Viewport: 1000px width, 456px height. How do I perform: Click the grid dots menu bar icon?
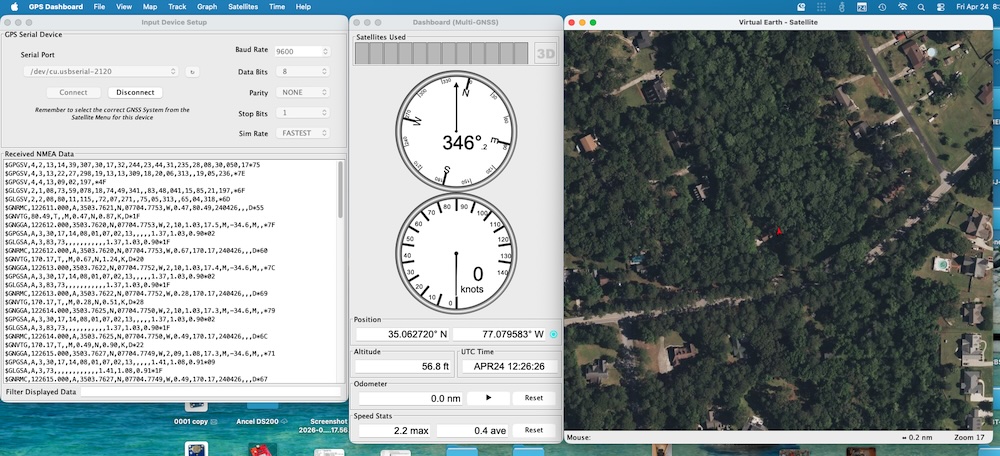(821, 6)
